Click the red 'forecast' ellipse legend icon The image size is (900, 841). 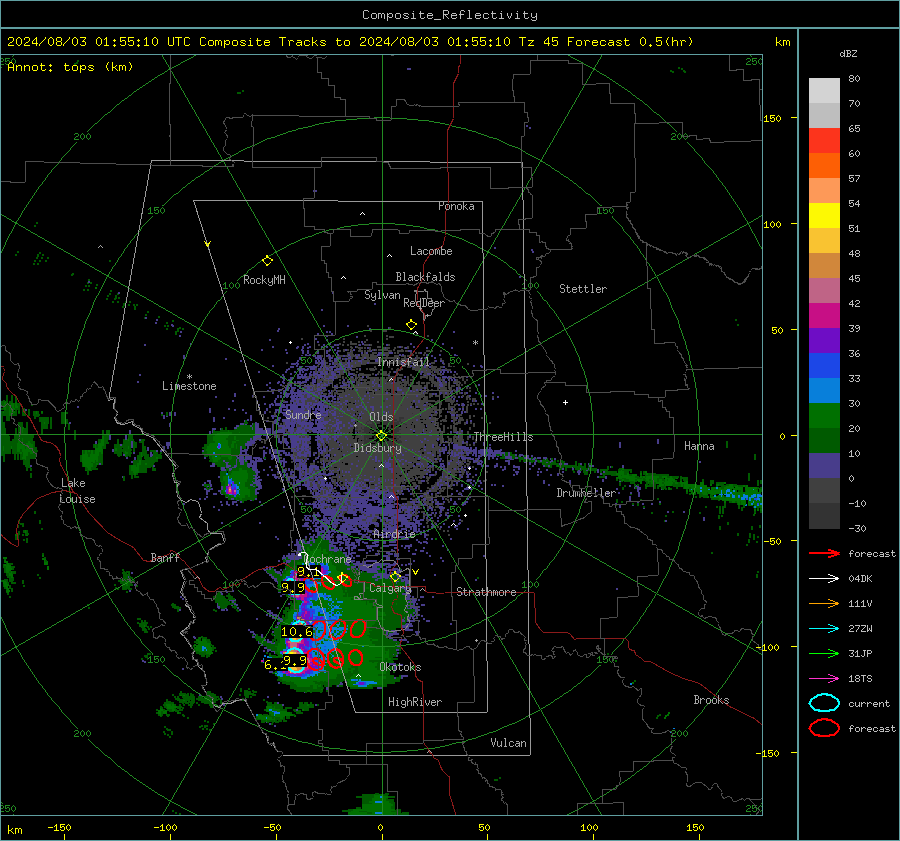[x=824, y=728]
